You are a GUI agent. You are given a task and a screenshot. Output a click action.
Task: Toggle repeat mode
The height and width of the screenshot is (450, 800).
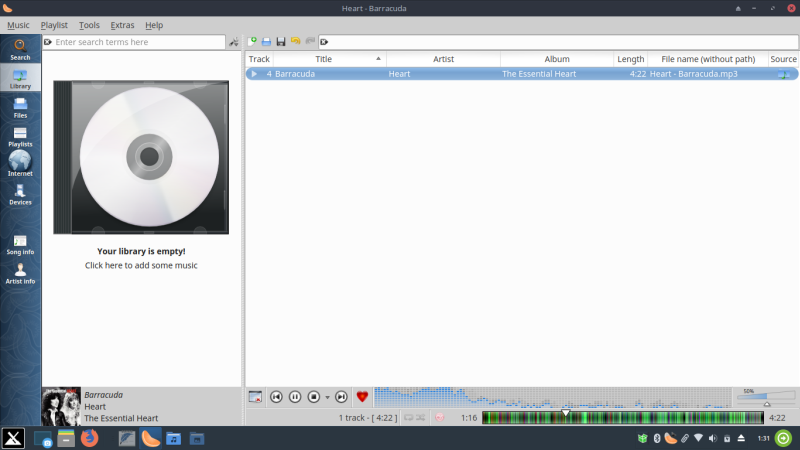point(408,417)
